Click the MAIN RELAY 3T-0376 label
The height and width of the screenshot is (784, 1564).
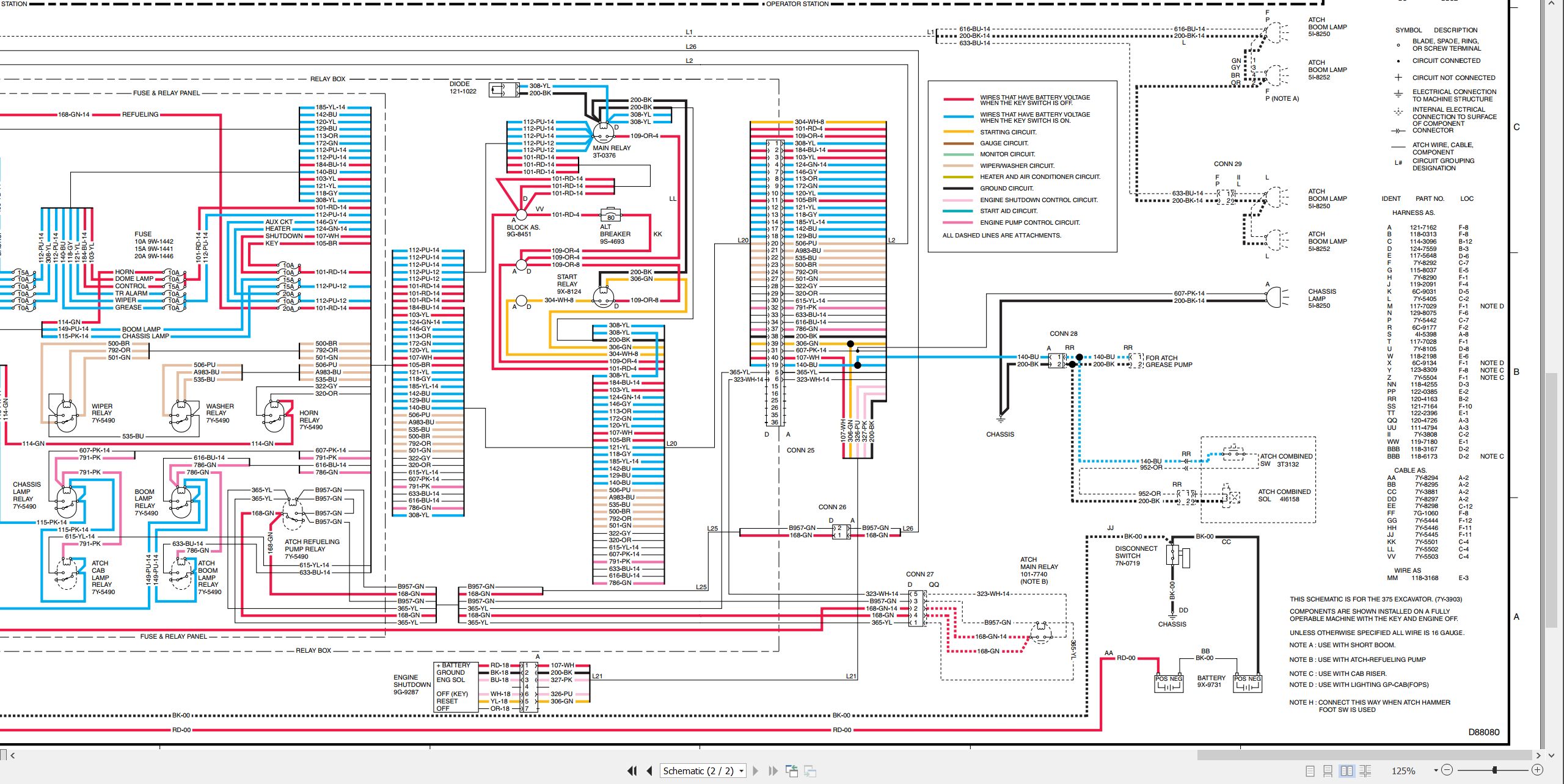tap(611, 151)
